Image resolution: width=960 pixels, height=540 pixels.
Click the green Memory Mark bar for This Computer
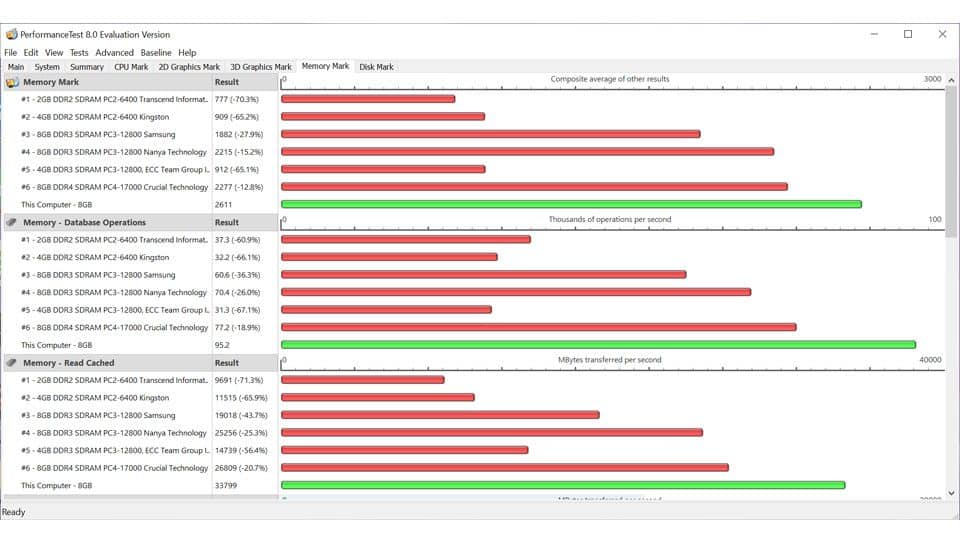click(x=571, y=204)
